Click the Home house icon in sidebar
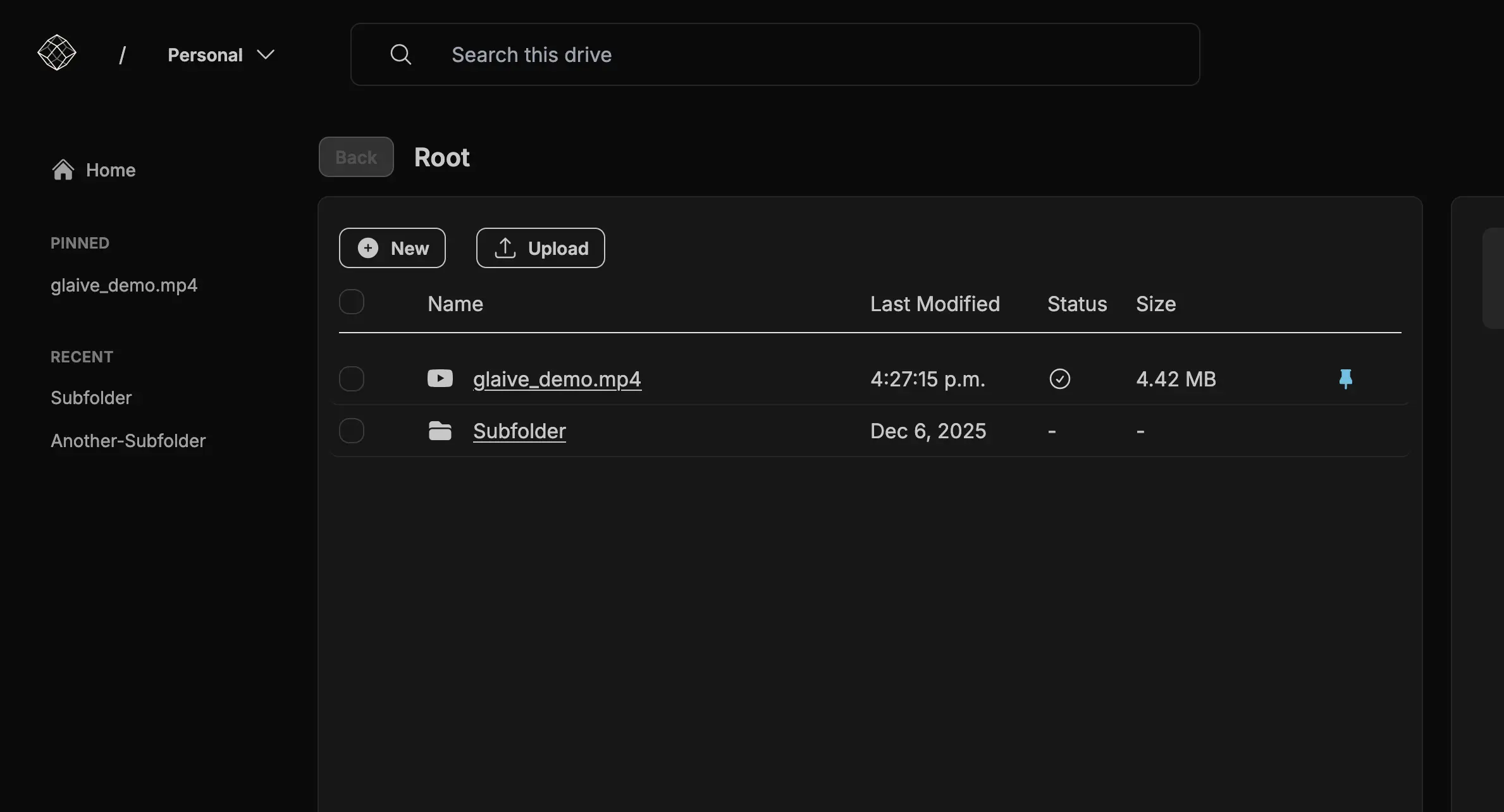 [63, 169]
